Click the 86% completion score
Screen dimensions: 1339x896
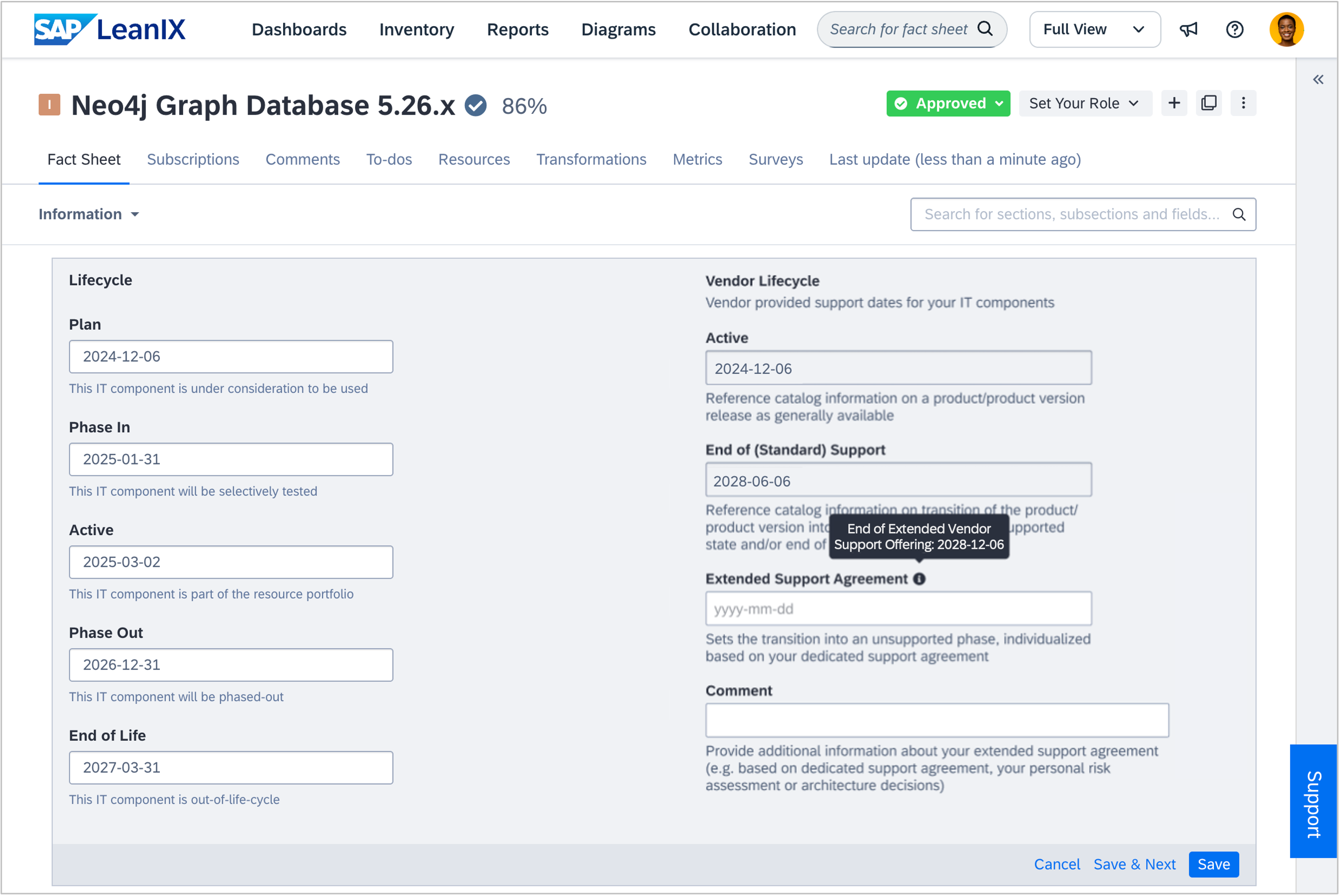coord(524,106)
